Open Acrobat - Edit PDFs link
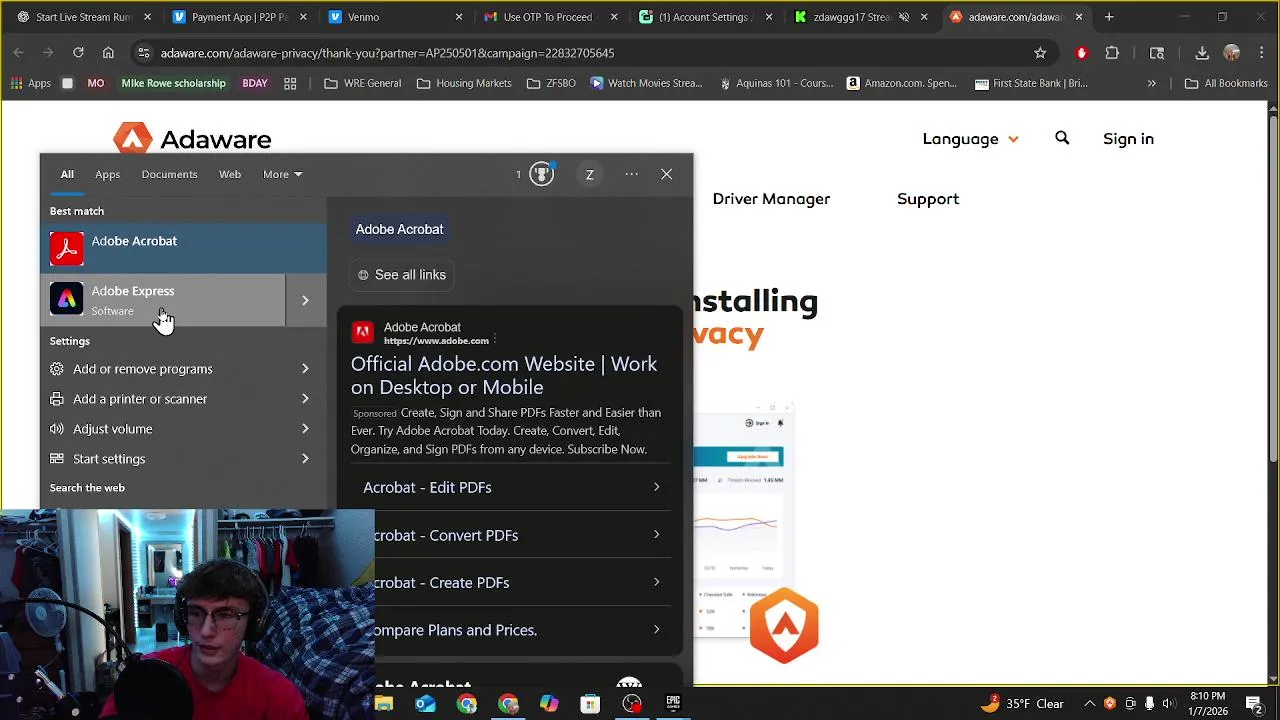The image size is (1280, 720). tap(511, 487)
